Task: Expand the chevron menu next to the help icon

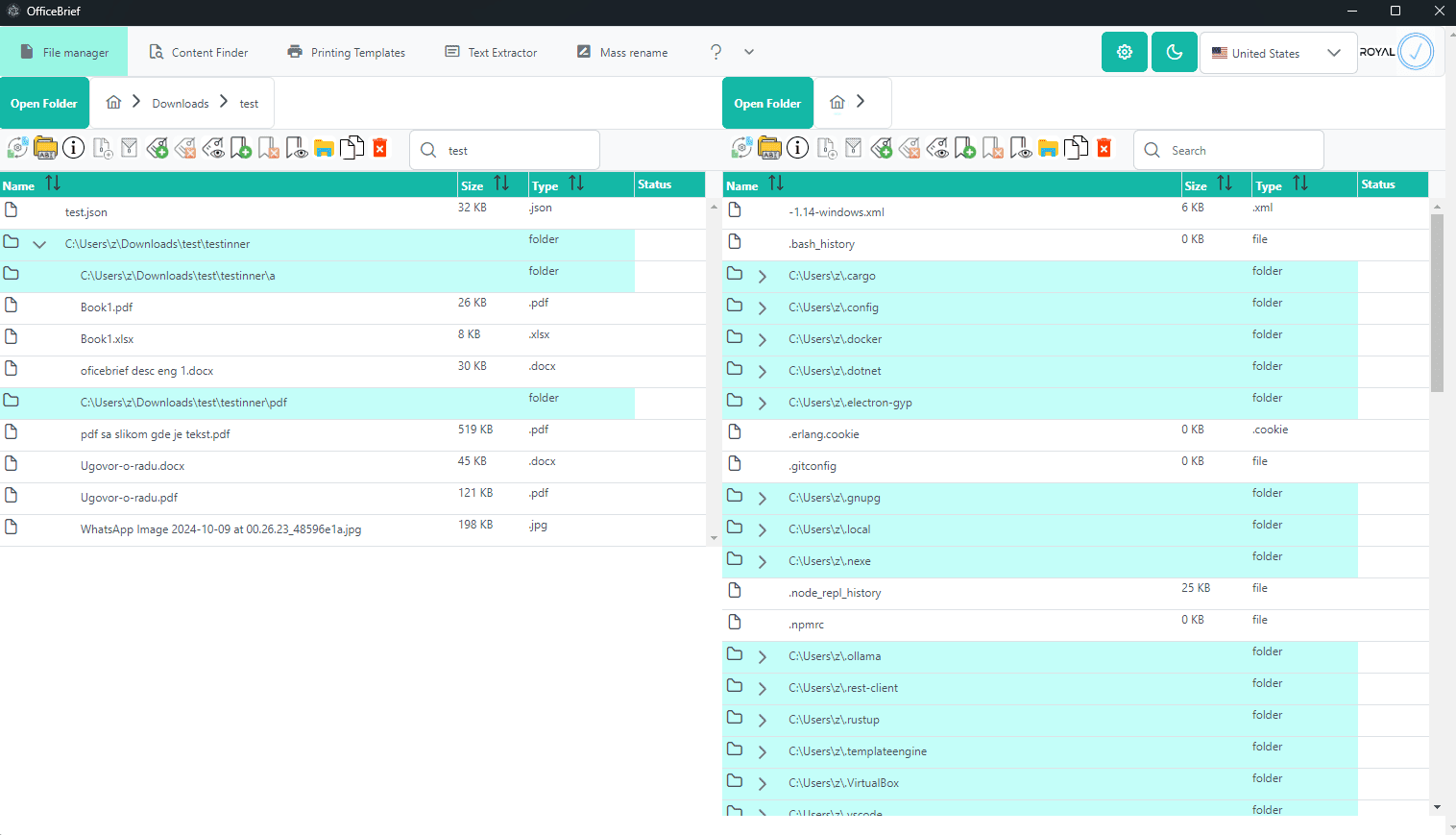Action: click(749, 52)
